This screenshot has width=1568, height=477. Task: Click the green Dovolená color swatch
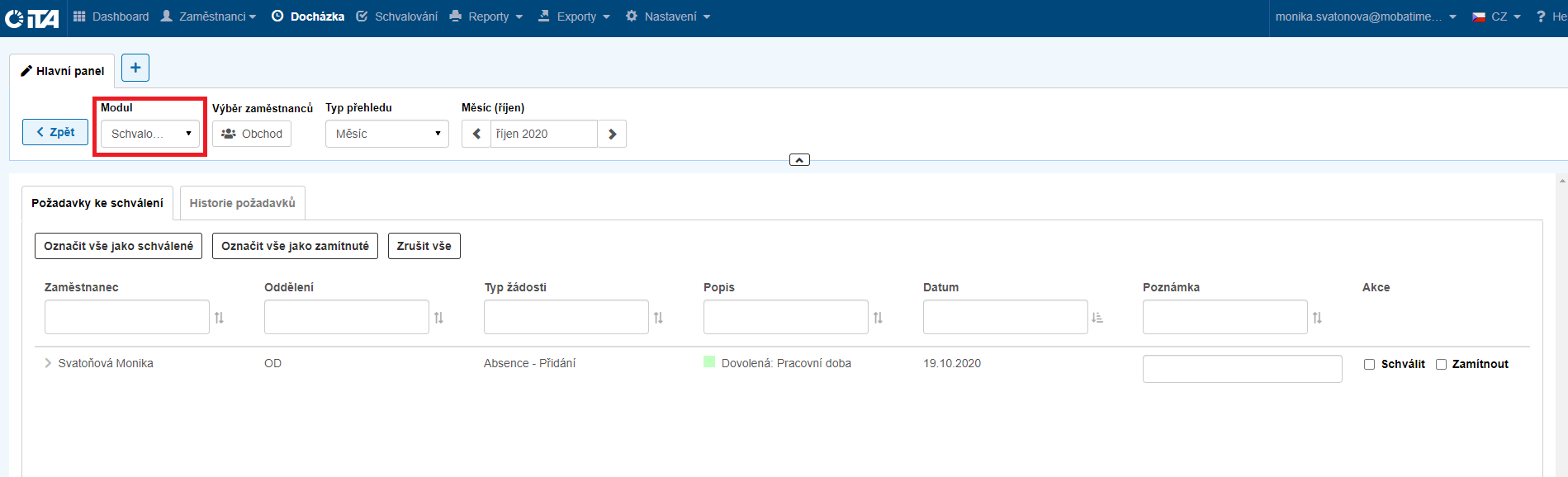pyautogui.click(x=708, y=362)
